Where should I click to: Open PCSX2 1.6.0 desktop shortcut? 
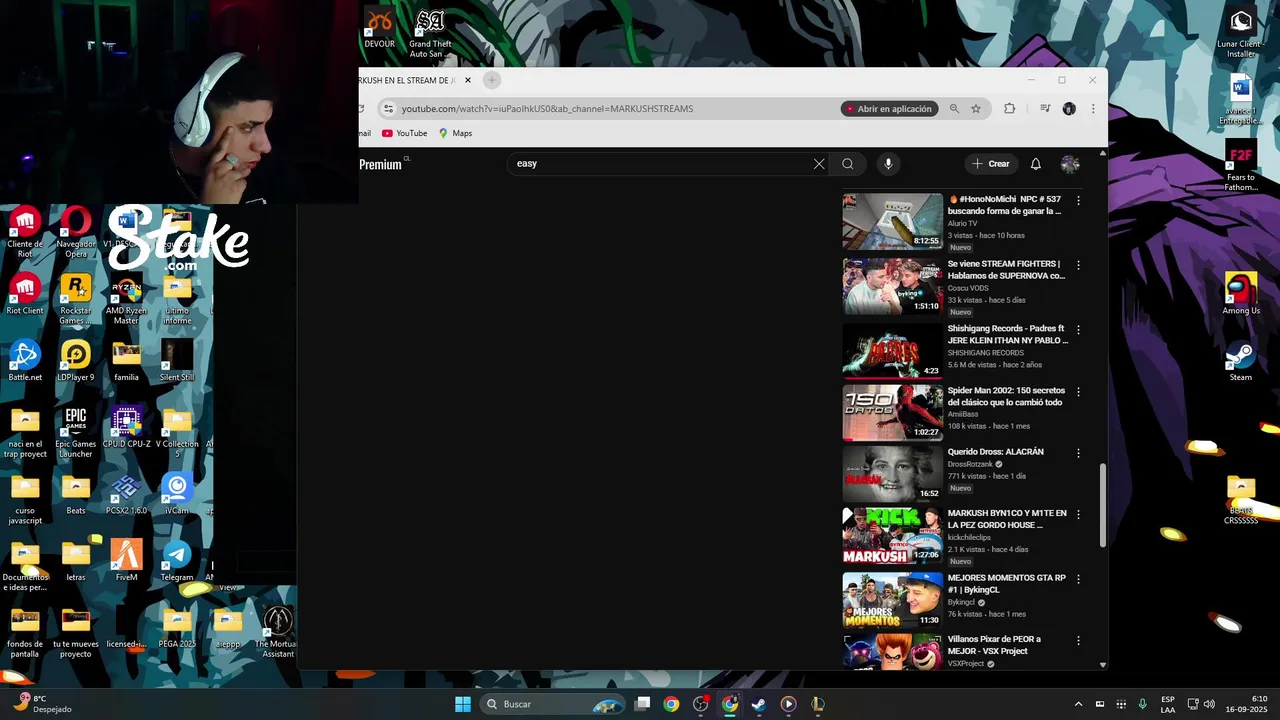point(126,494)
